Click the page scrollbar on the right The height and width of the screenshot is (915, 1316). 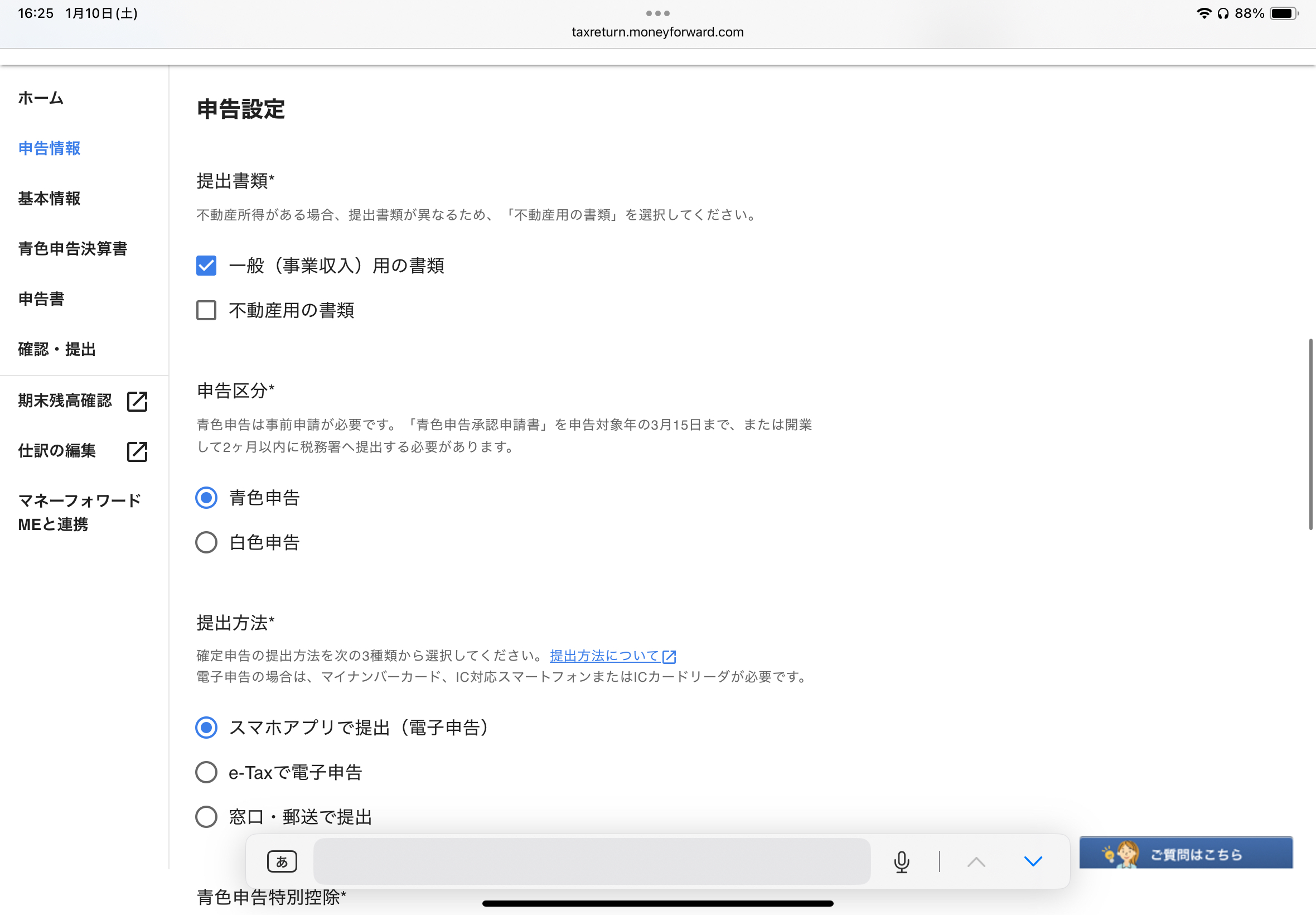click(x=1310, y=435)
